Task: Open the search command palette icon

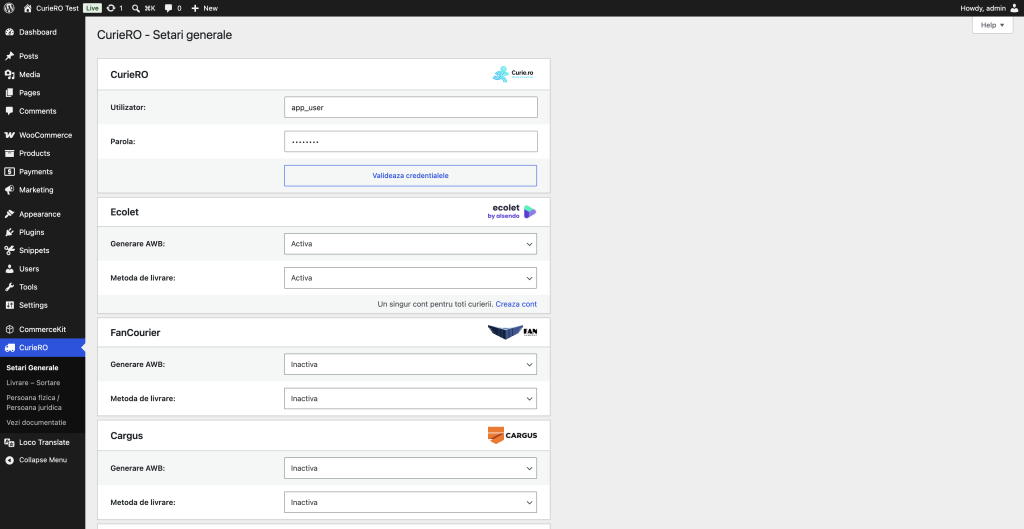Action: click(135, 8)
